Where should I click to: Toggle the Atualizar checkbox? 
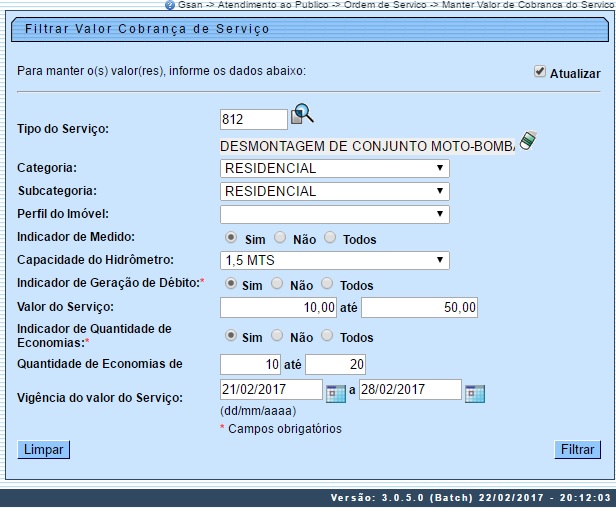click(540, 72)
